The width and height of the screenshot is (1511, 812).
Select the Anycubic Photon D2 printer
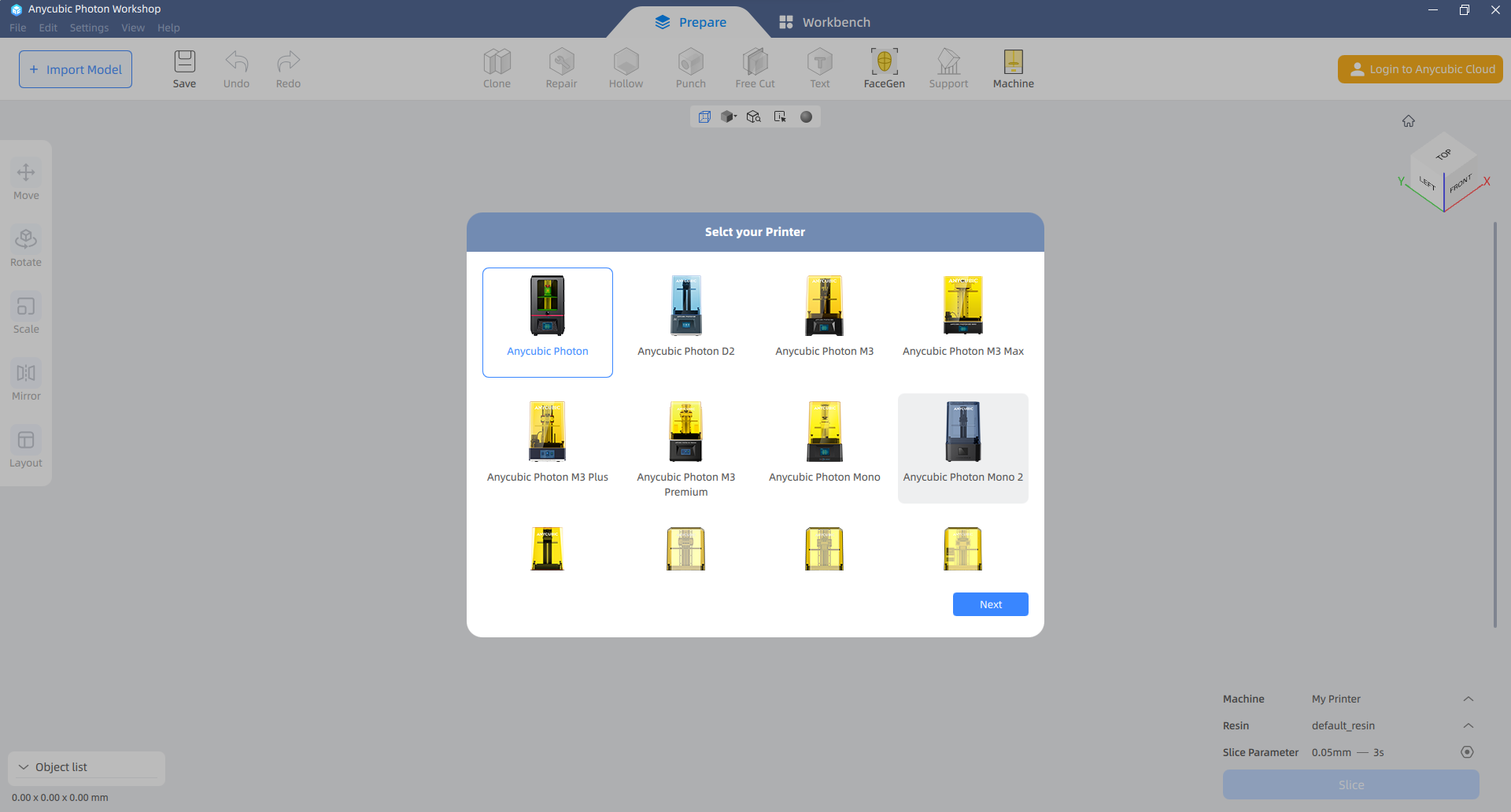(x=686, y=323)
